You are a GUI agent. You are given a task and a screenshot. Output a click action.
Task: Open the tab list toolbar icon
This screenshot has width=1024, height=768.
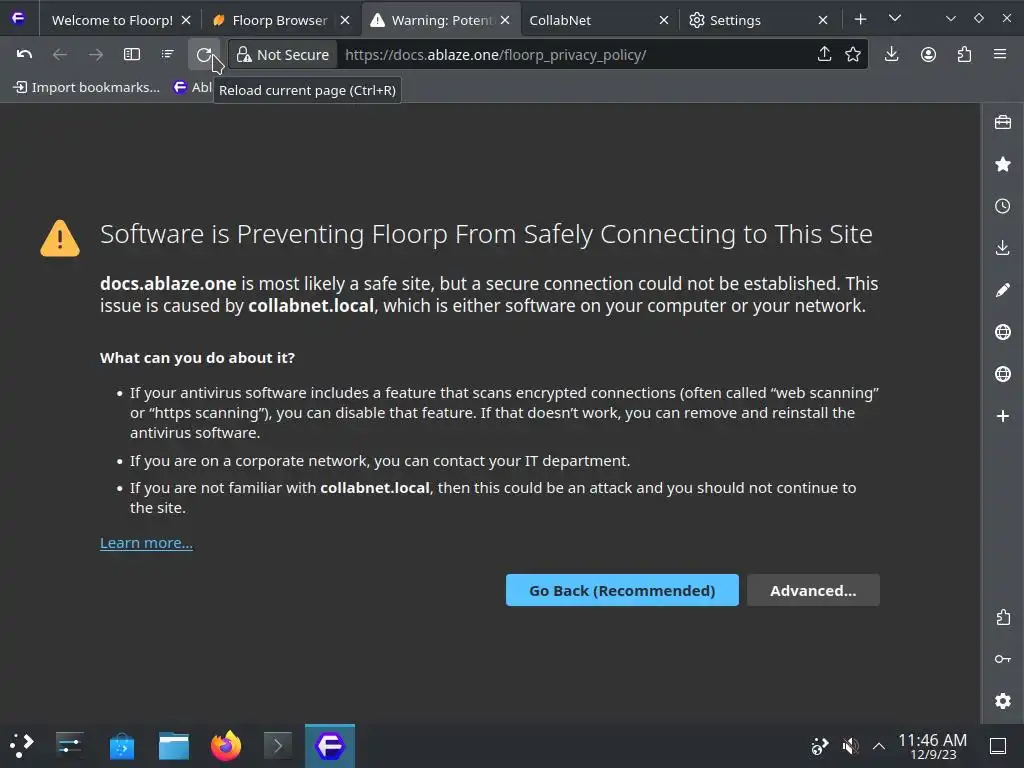click(x=168, y=54)
